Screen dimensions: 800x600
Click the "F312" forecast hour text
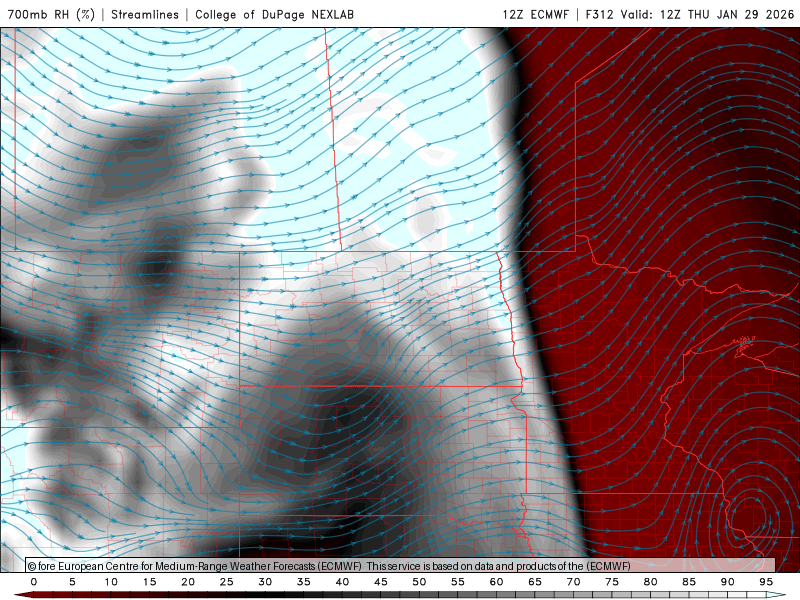tap(599, 14)
